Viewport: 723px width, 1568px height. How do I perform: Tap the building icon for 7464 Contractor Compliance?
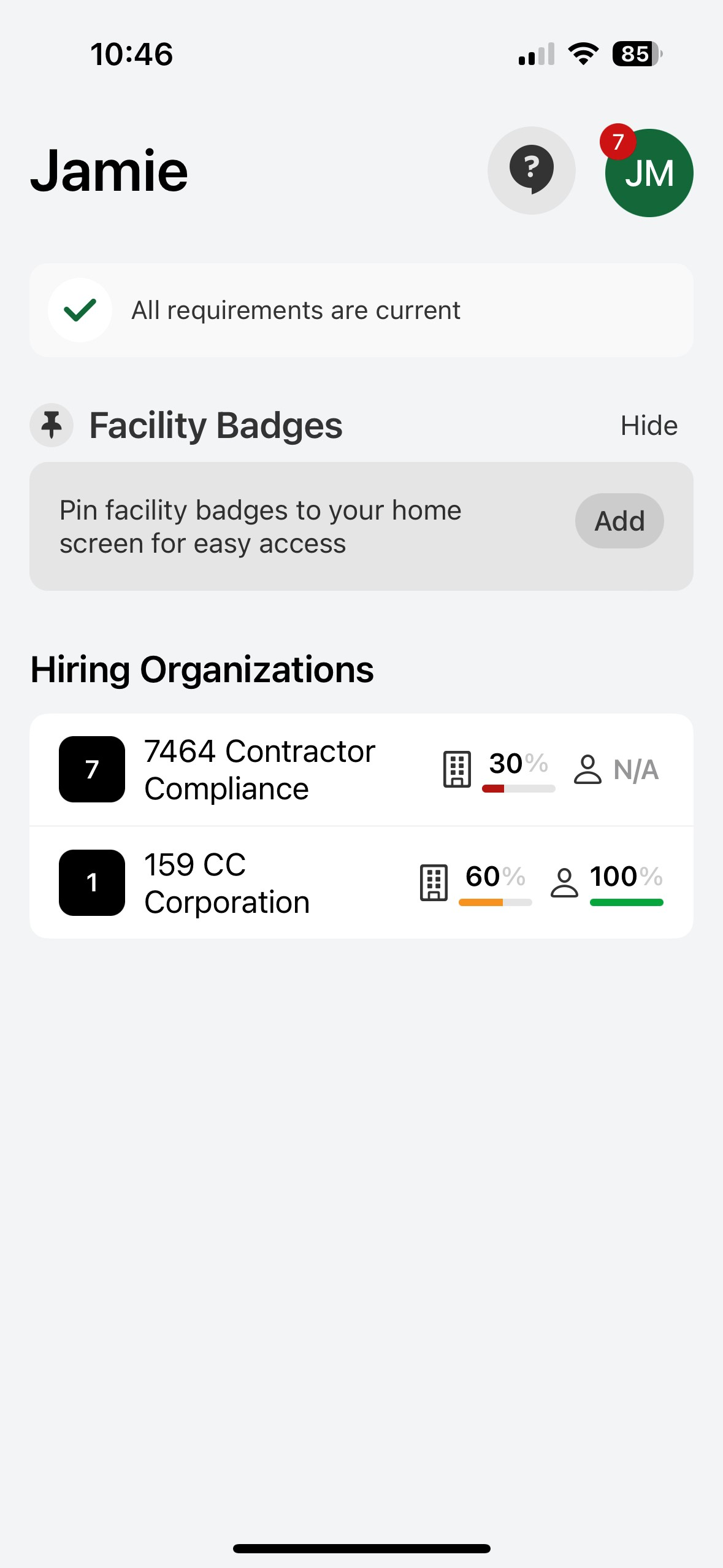coord(457,769)
